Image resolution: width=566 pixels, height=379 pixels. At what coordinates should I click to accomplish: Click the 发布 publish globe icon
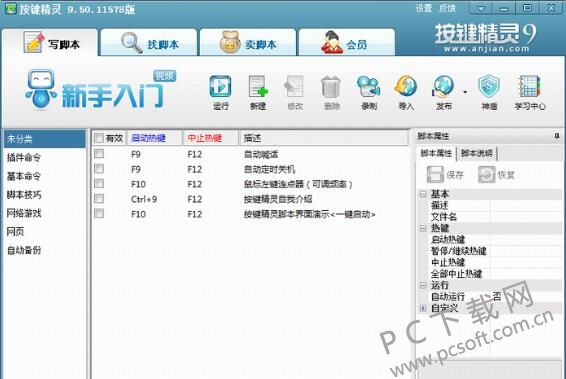[443, 86]
